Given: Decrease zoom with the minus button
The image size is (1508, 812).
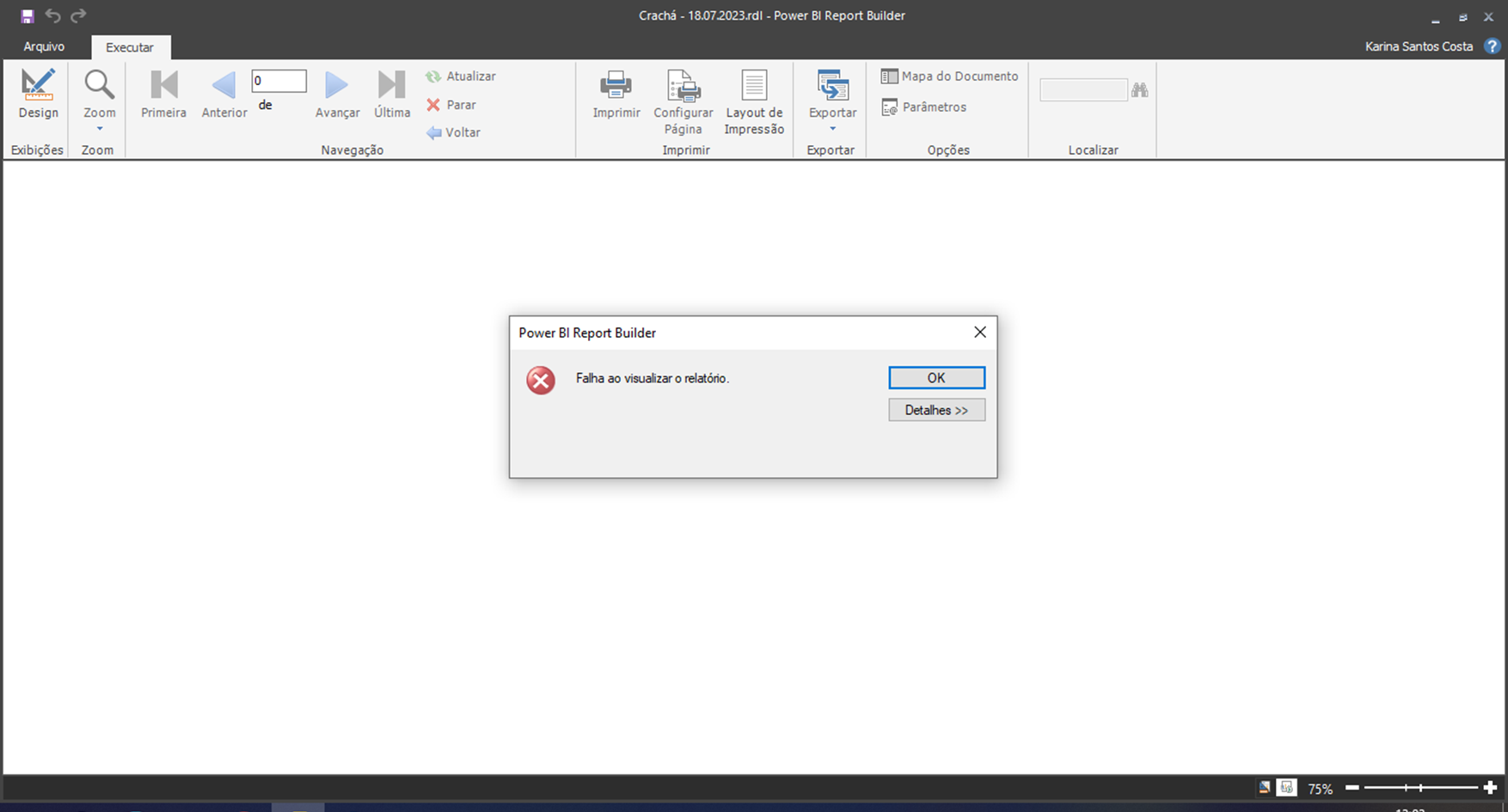Looking at the screenshot, I should tap(1352, 787).
